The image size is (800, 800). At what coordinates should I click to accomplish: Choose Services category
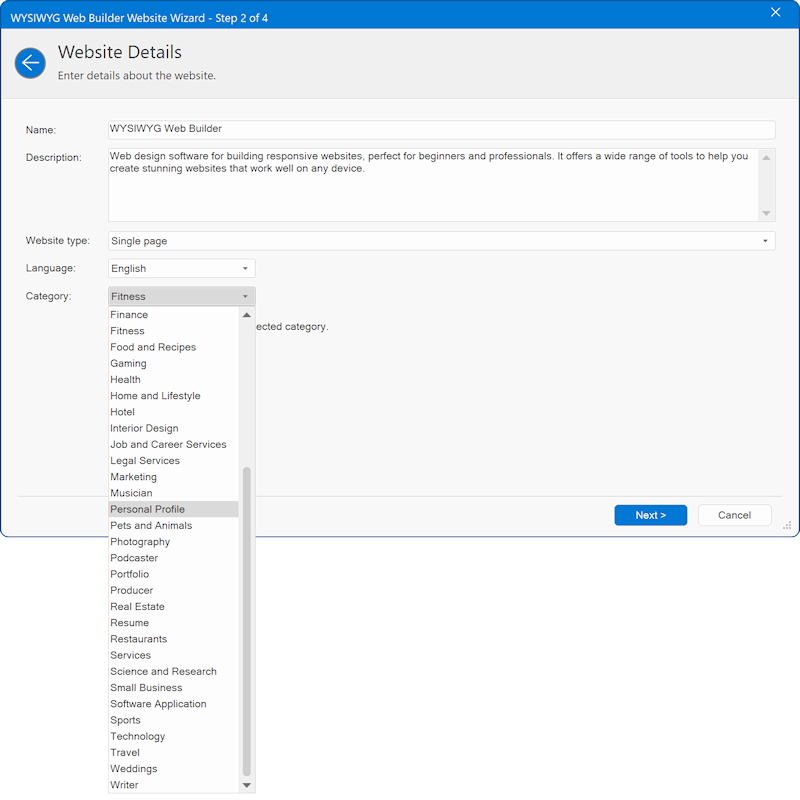(173, 656)
